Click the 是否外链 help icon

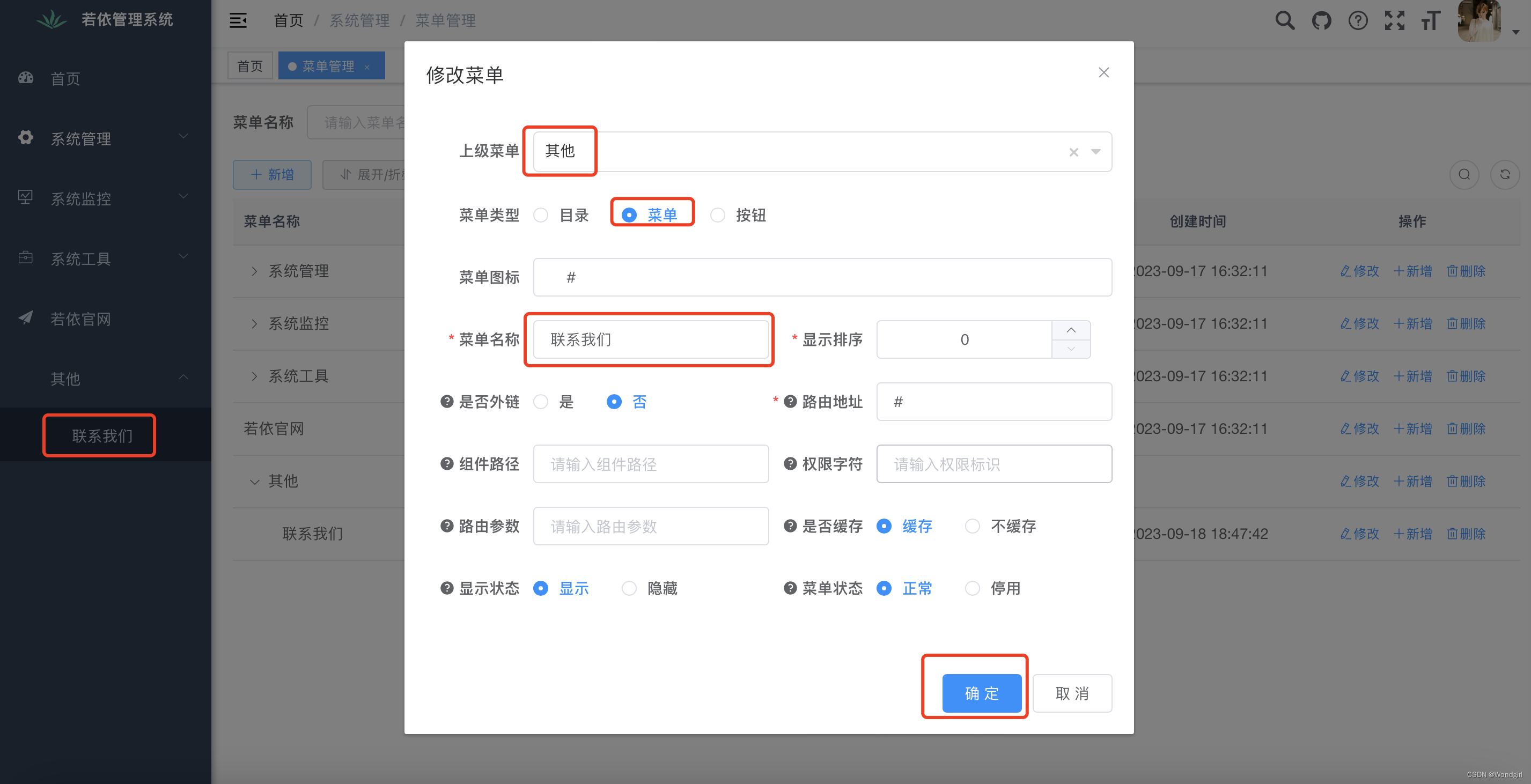coord(447,402)
